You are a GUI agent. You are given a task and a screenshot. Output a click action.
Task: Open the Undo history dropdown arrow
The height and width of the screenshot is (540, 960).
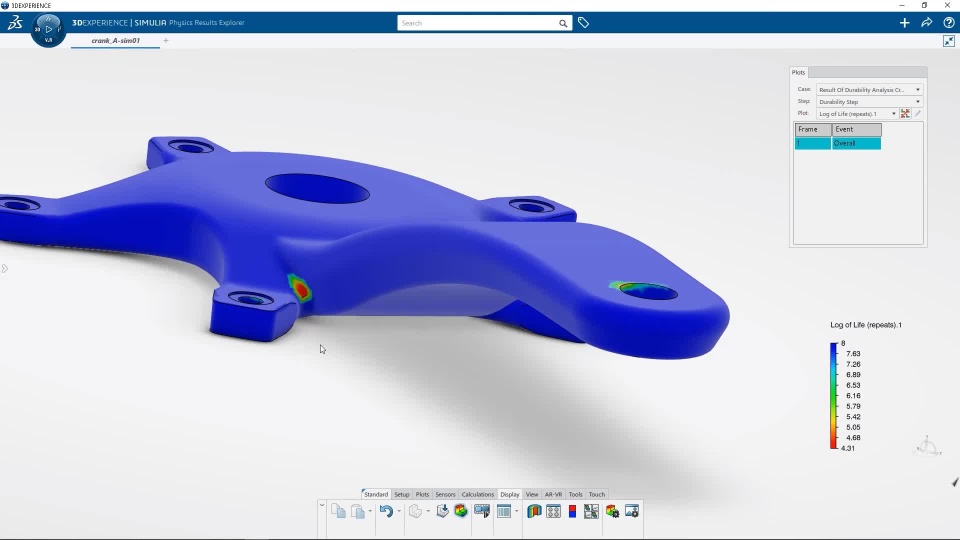pos(399,511)
